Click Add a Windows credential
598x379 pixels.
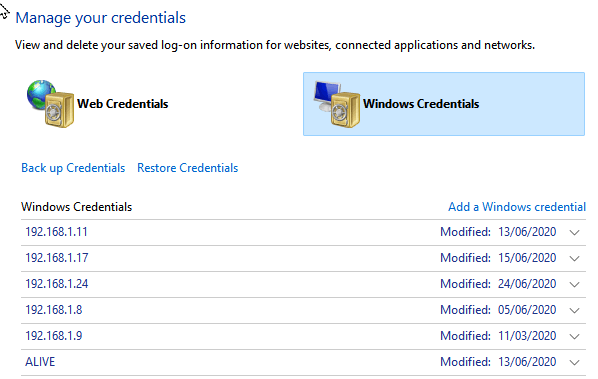[x=517, y=207]
